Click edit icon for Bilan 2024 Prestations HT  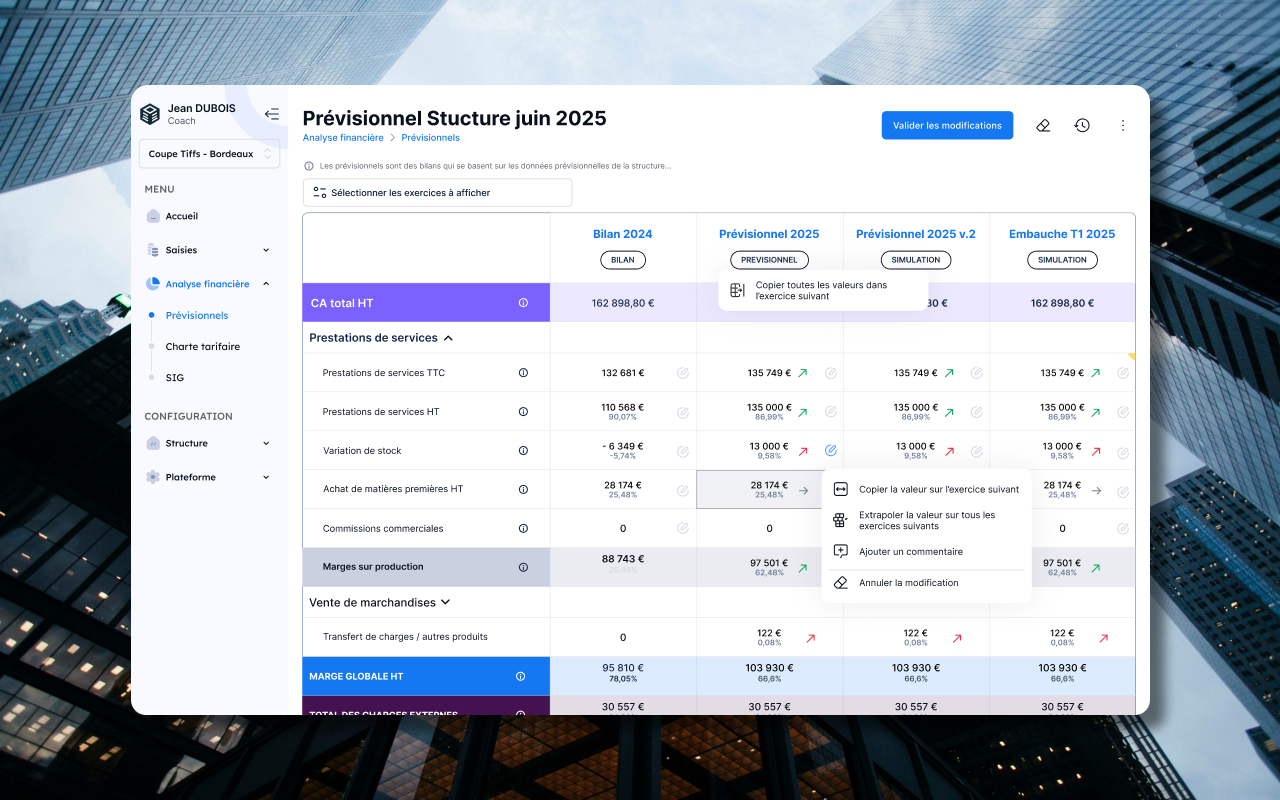683,412
